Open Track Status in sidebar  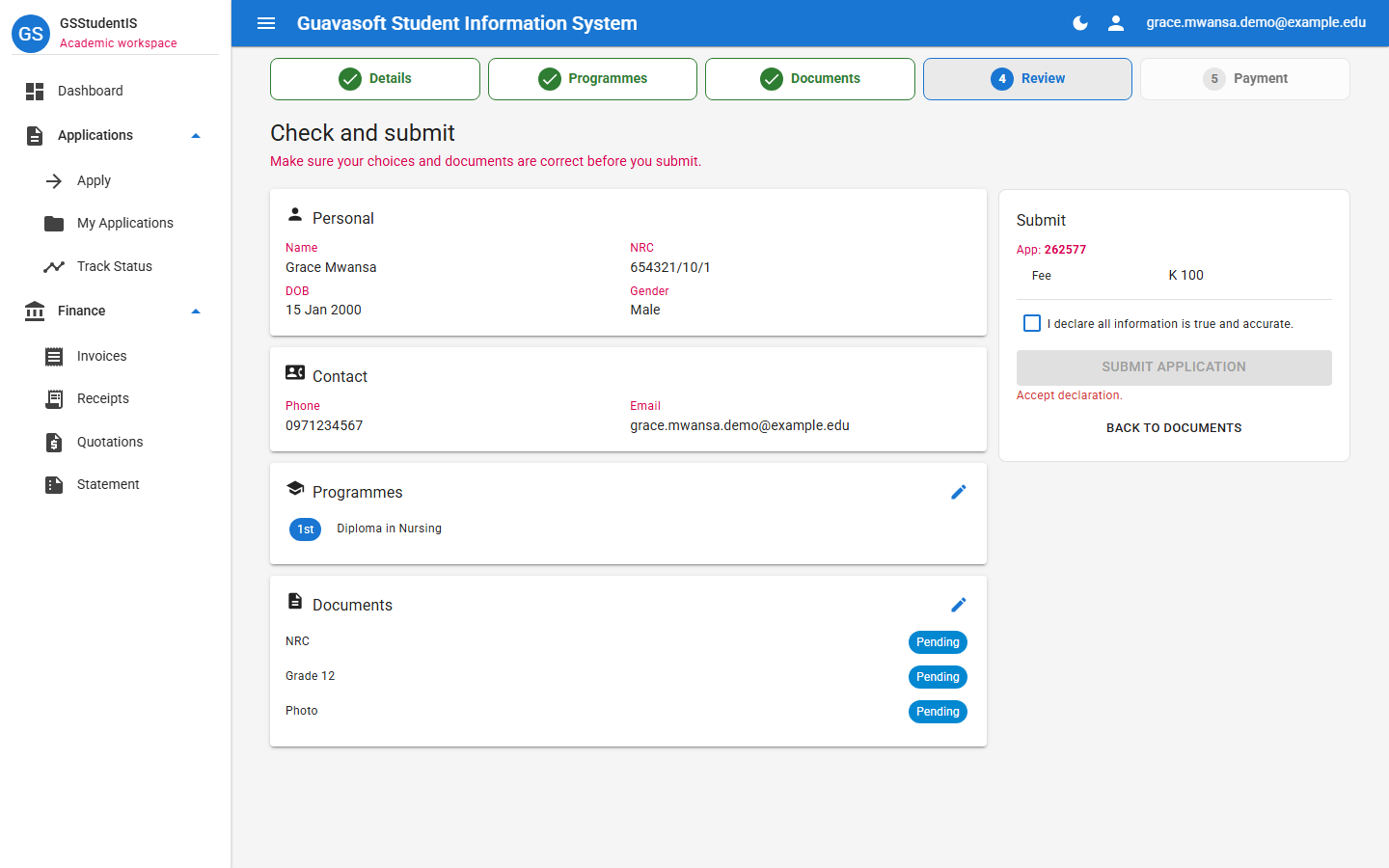(115, 267)
